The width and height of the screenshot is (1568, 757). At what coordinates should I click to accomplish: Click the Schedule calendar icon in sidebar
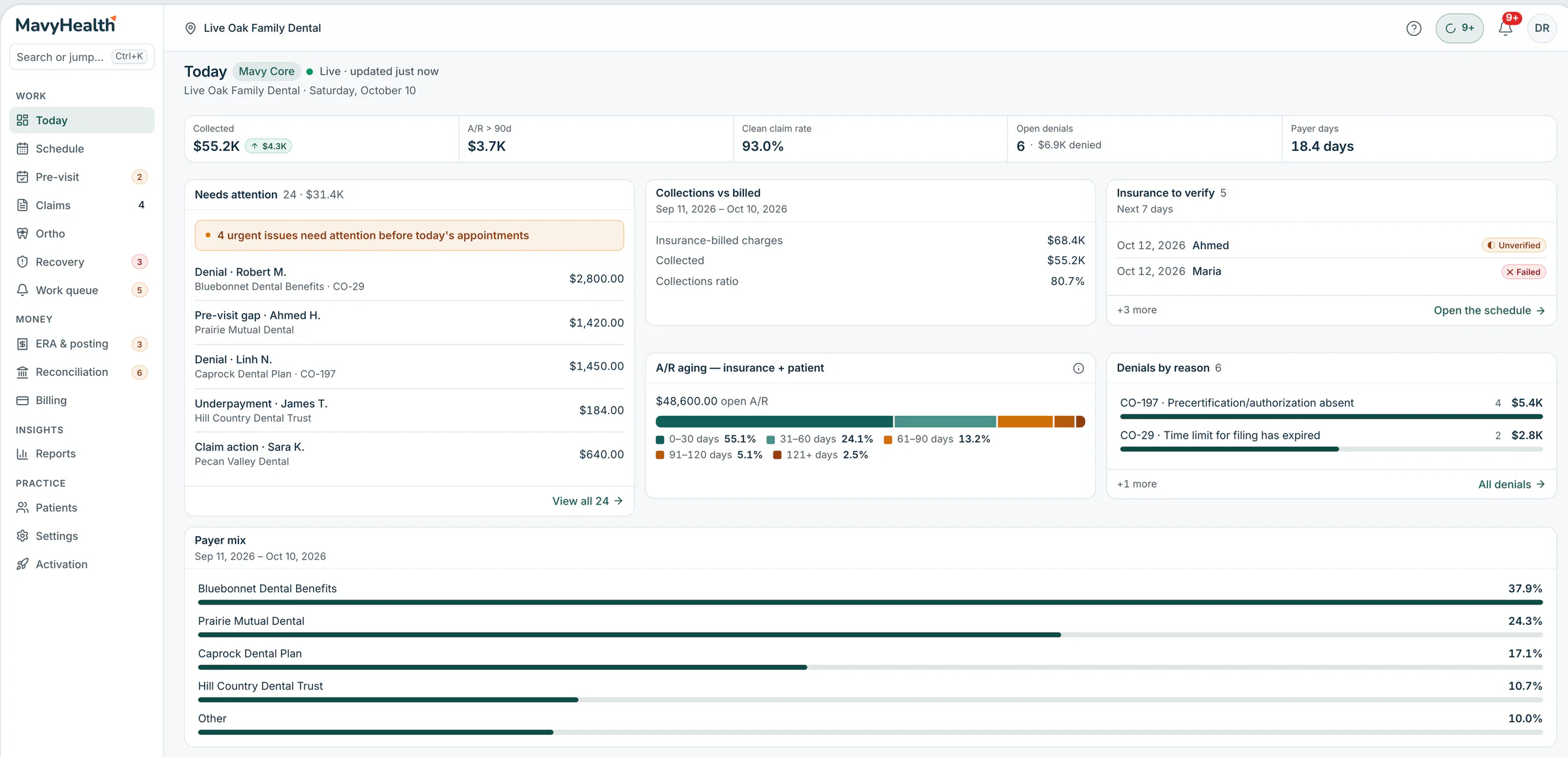(x=22, y=148)
